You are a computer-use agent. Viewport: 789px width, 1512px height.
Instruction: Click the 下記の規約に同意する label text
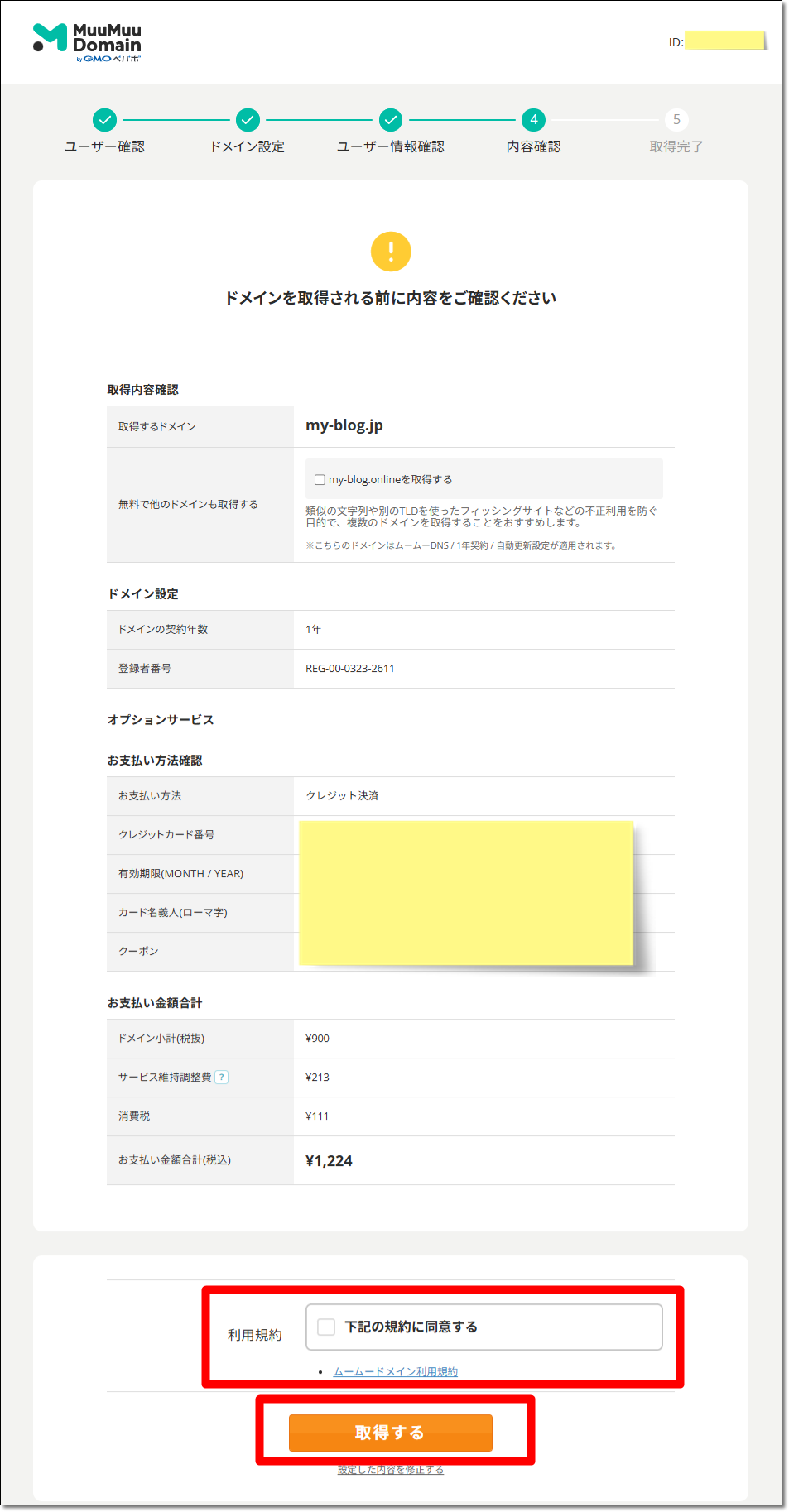411,1327
